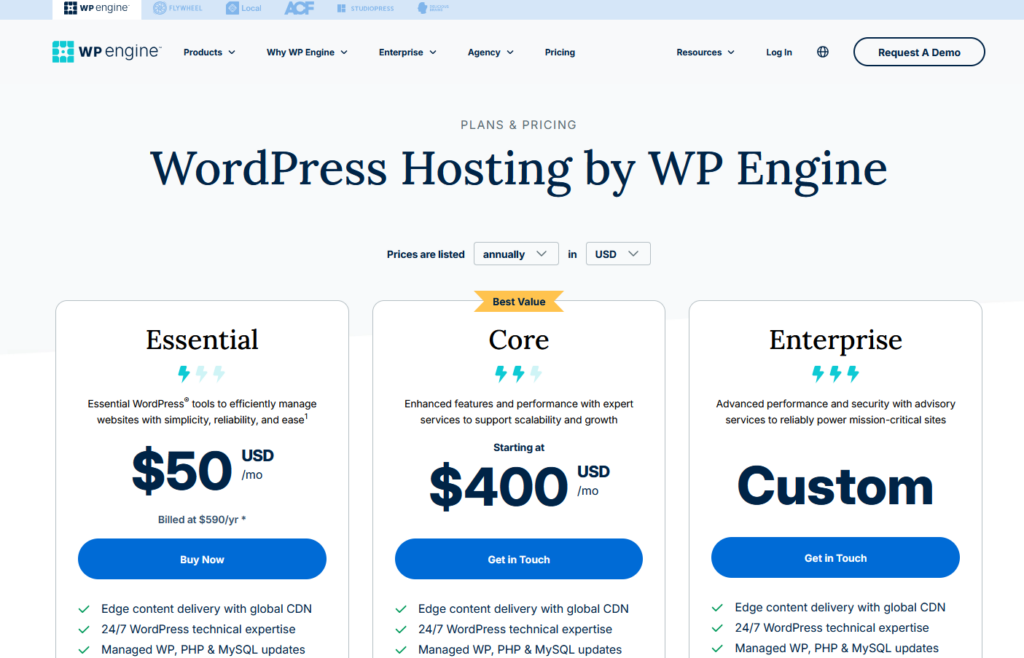
Task: Go to the Pricing menu item
Action: click(x=559, y=52)
